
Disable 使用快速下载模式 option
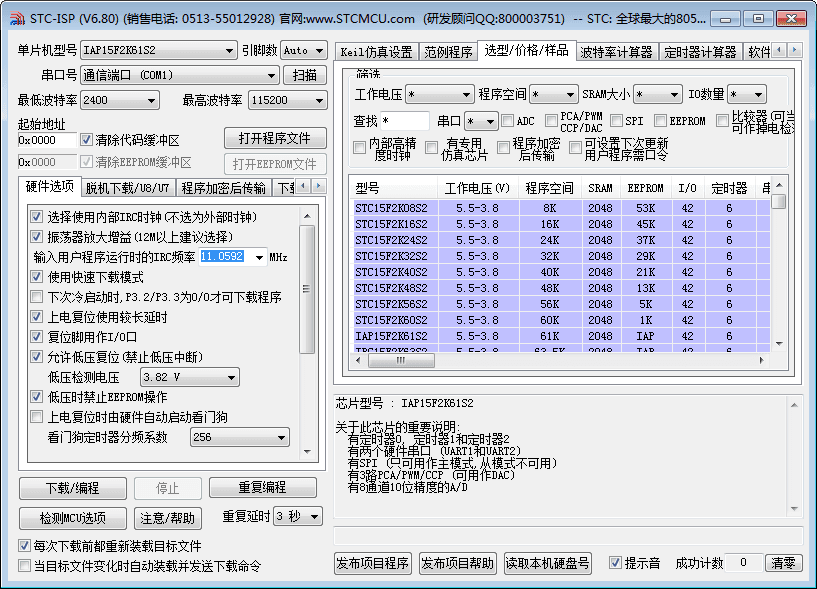pyautogui.click(x=36, y=277)
